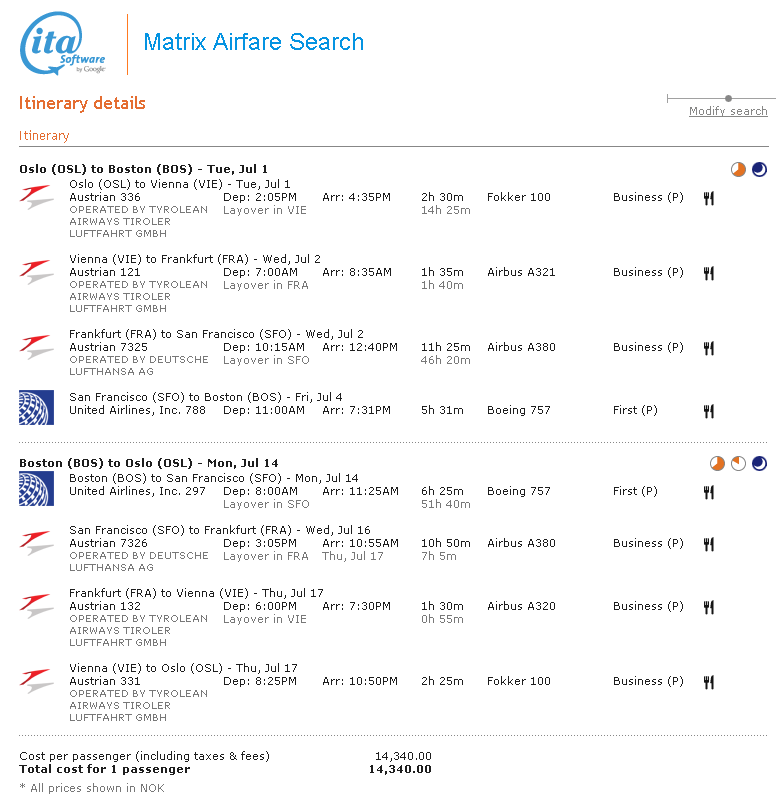Click the Matrix Airfare Search title
This screenshot has height=795, width=776.
254,42
